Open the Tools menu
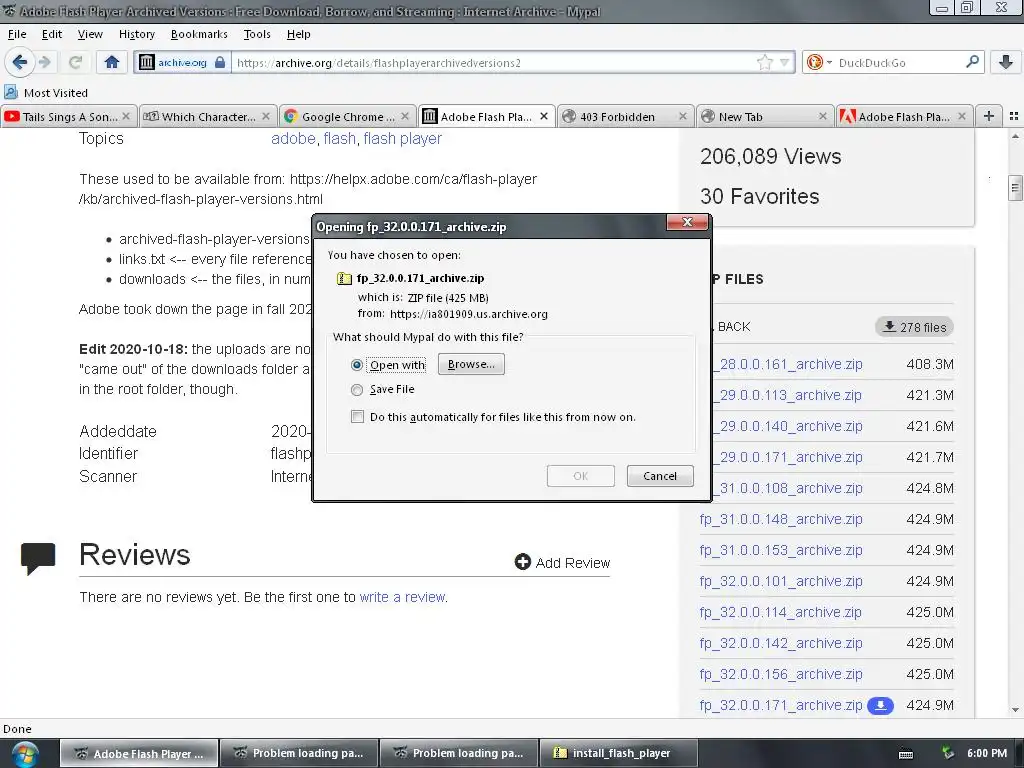Viewport: 1024px width, 768px height. (x=257, y=34)
